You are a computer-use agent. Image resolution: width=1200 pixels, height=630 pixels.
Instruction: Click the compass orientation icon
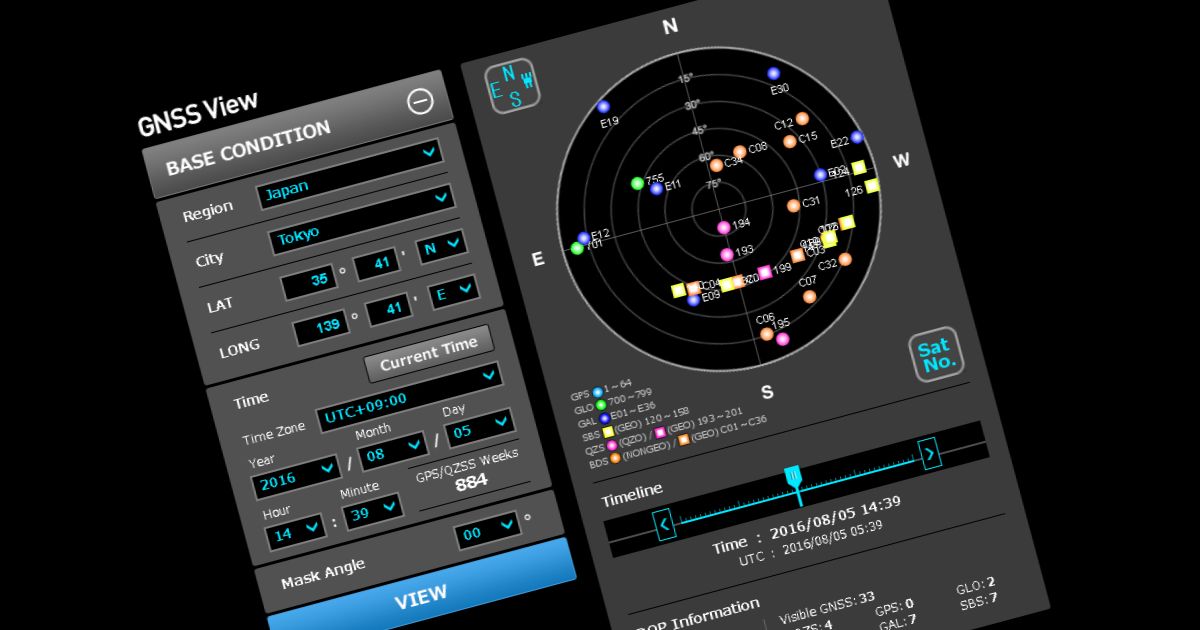click(x=513, y=85)
